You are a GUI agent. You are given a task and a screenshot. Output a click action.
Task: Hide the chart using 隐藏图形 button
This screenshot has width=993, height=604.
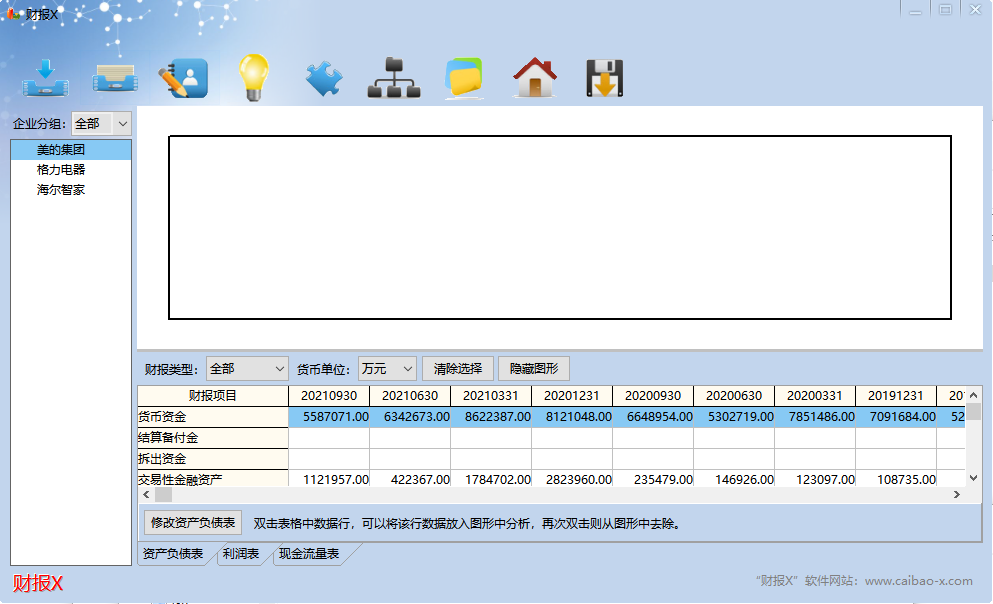[533, 368]
